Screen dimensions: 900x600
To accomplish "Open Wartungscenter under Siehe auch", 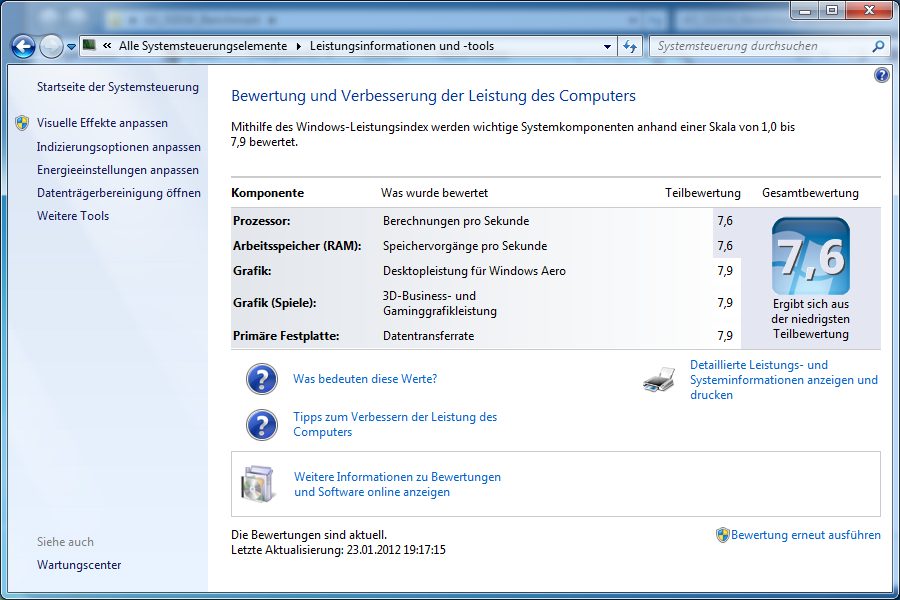I will (x=79, y=565).
